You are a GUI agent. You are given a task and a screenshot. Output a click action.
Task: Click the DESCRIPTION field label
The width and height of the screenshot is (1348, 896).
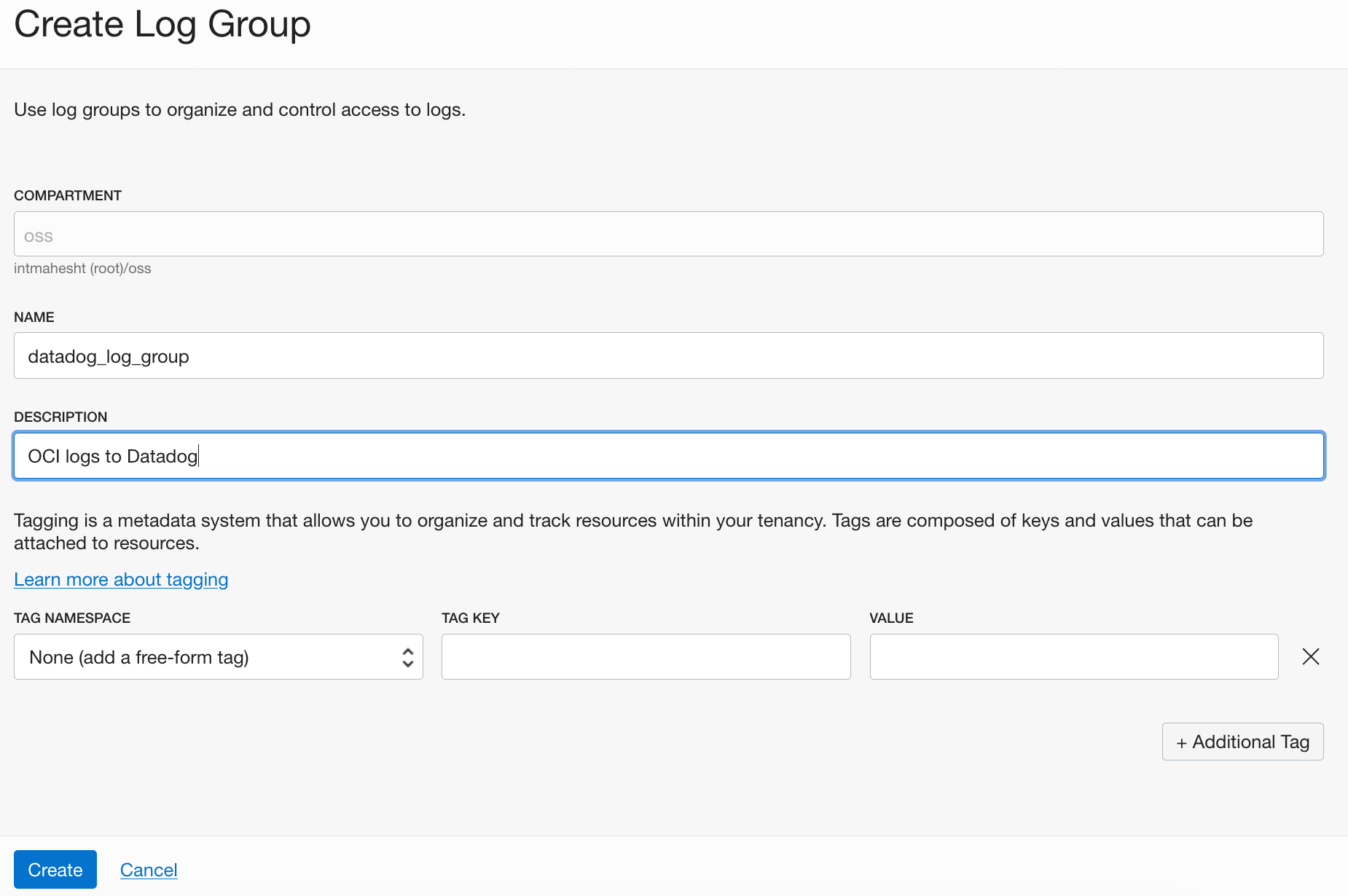[x=60, y=417]
